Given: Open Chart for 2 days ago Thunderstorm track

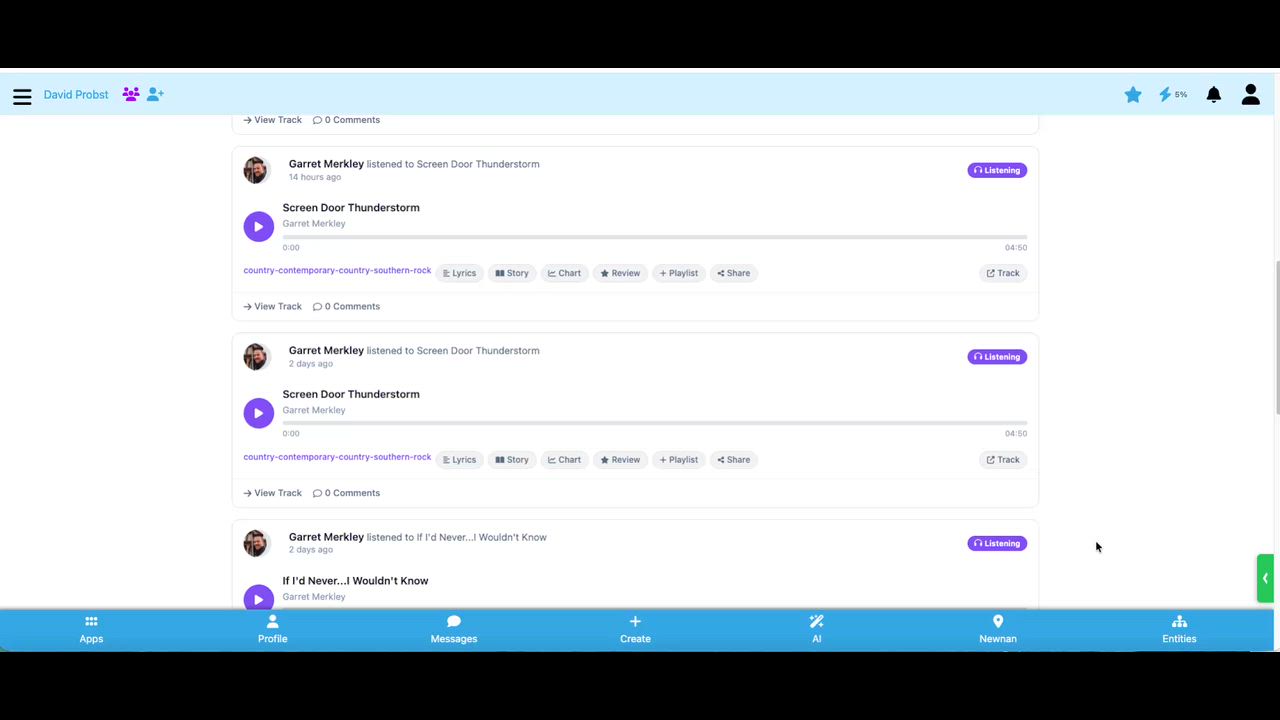Looking at the screenshot, I should coord(565,460).
